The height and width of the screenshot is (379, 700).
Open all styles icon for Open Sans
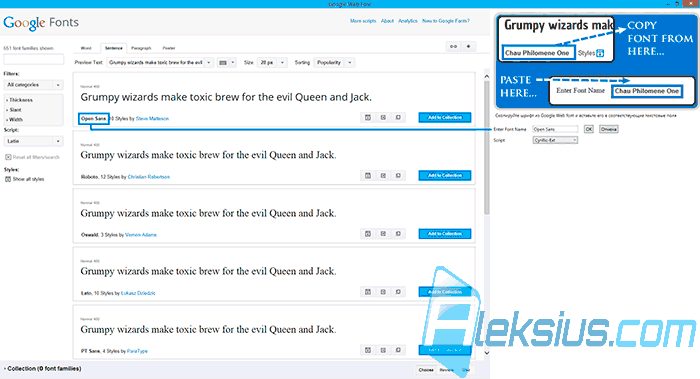[x=368, y=117]
